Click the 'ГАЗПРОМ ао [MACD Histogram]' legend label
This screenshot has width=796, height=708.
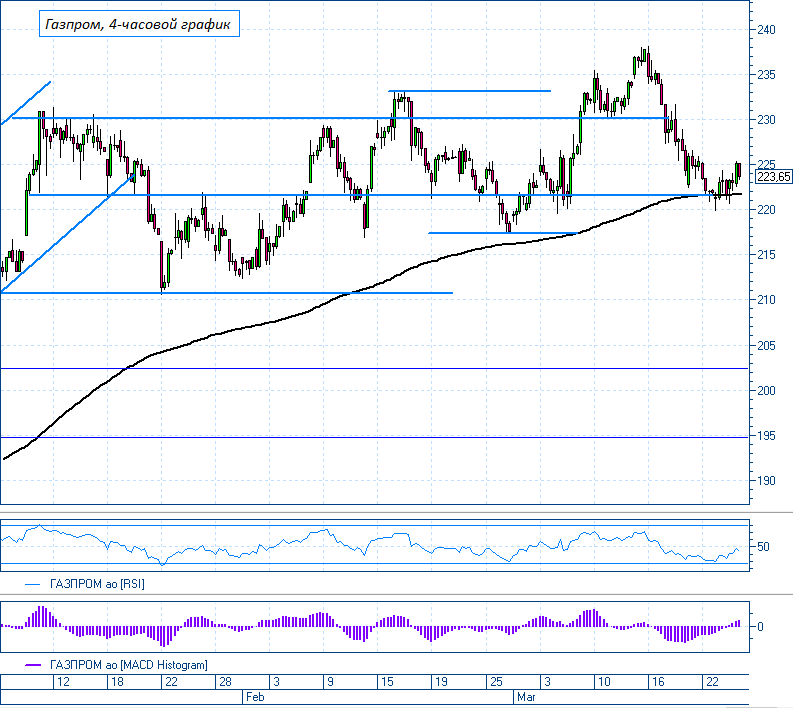click(128, 665)
